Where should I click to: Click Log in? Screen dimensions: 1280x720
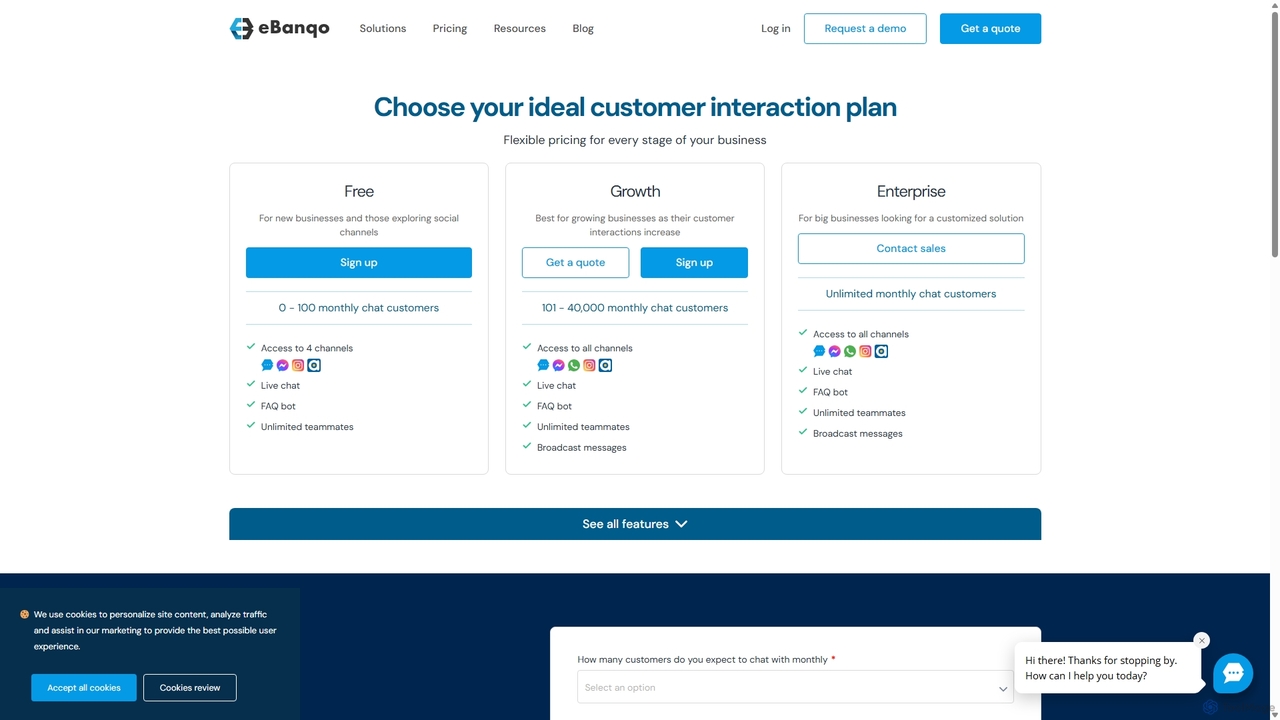pos(776,28)
